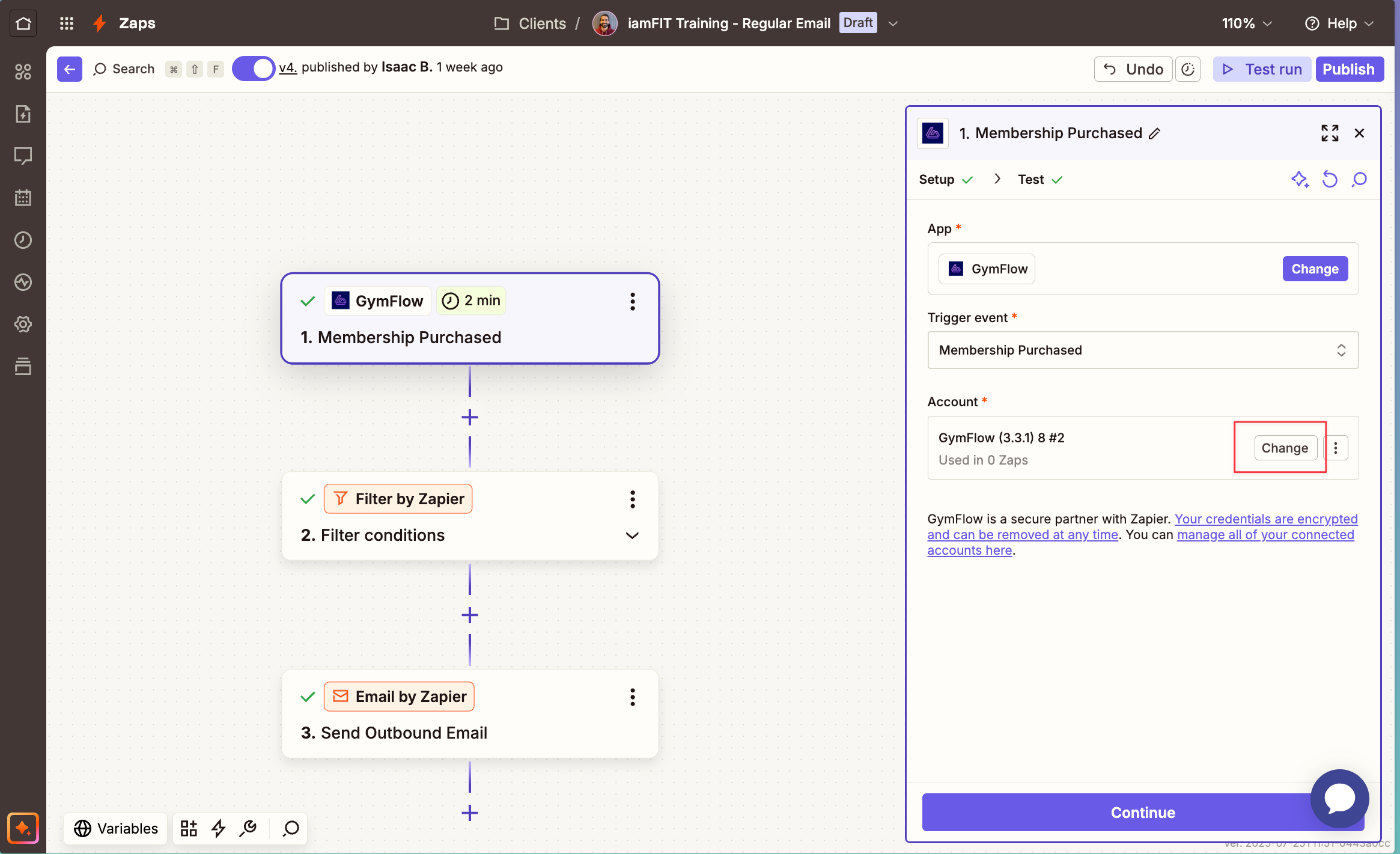The height and width of the screenshot is (854, 1400).
Task: Click the GymFlow app chip in panel
Action: coord(987,269)
